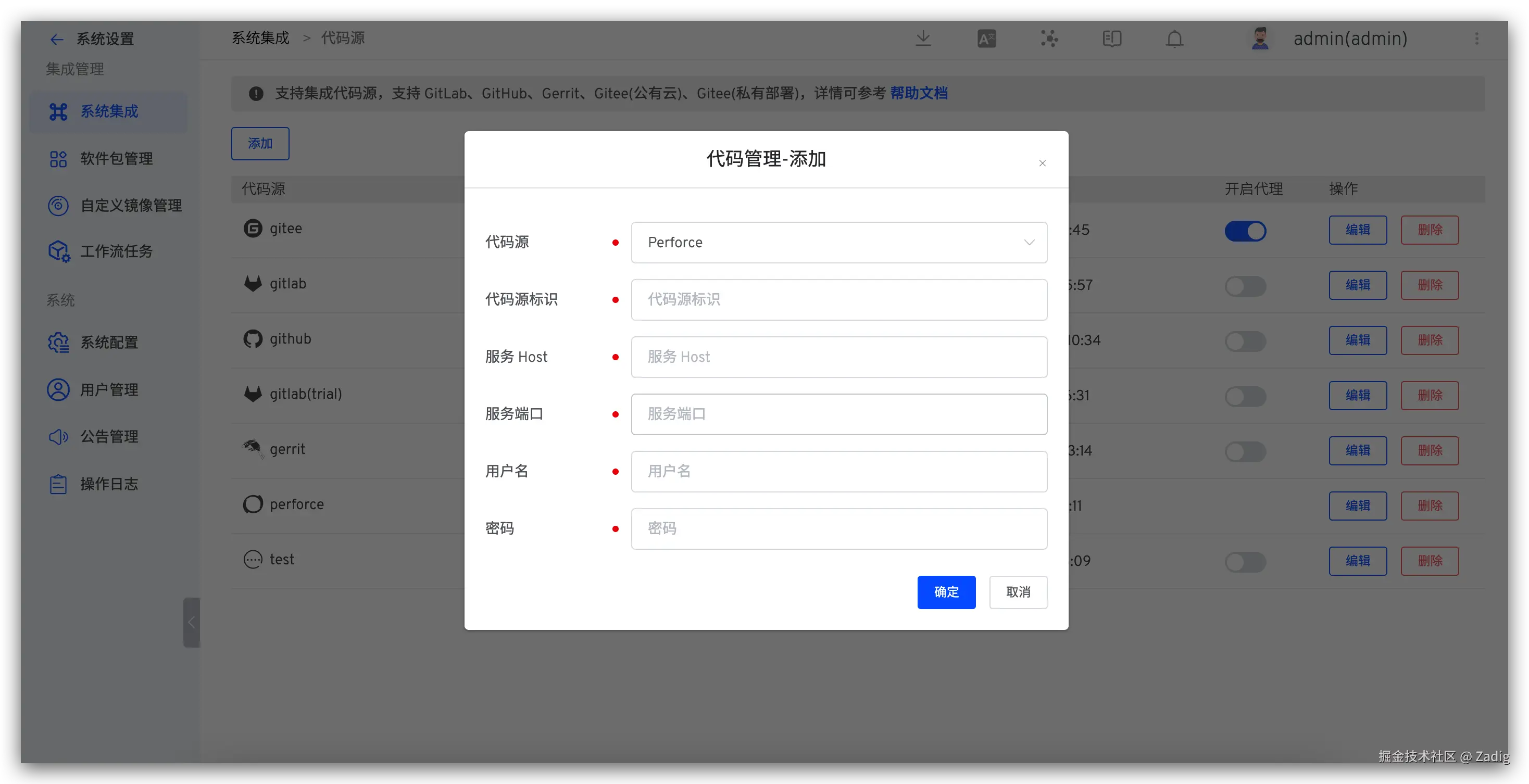Open the notification bell
The height and width of the screenshot is (784, 1529).
(x=1174, y=39)
